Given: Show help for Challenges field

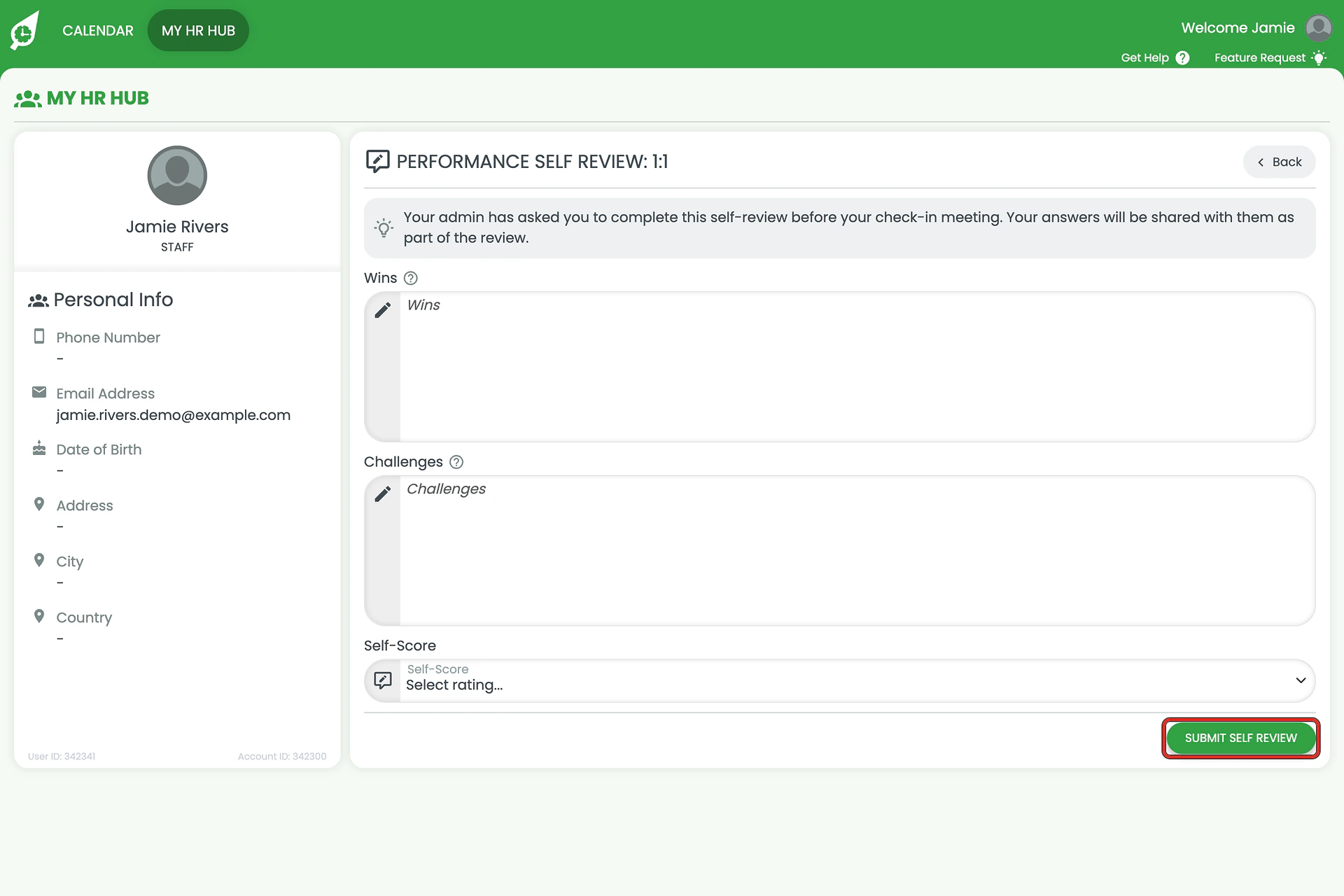Looking at the screenshot, I should 456,462.
